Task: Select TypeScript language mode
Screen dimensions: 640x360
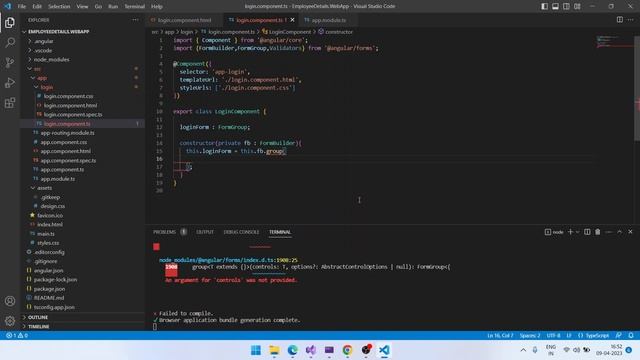Action: pos(597,335)
